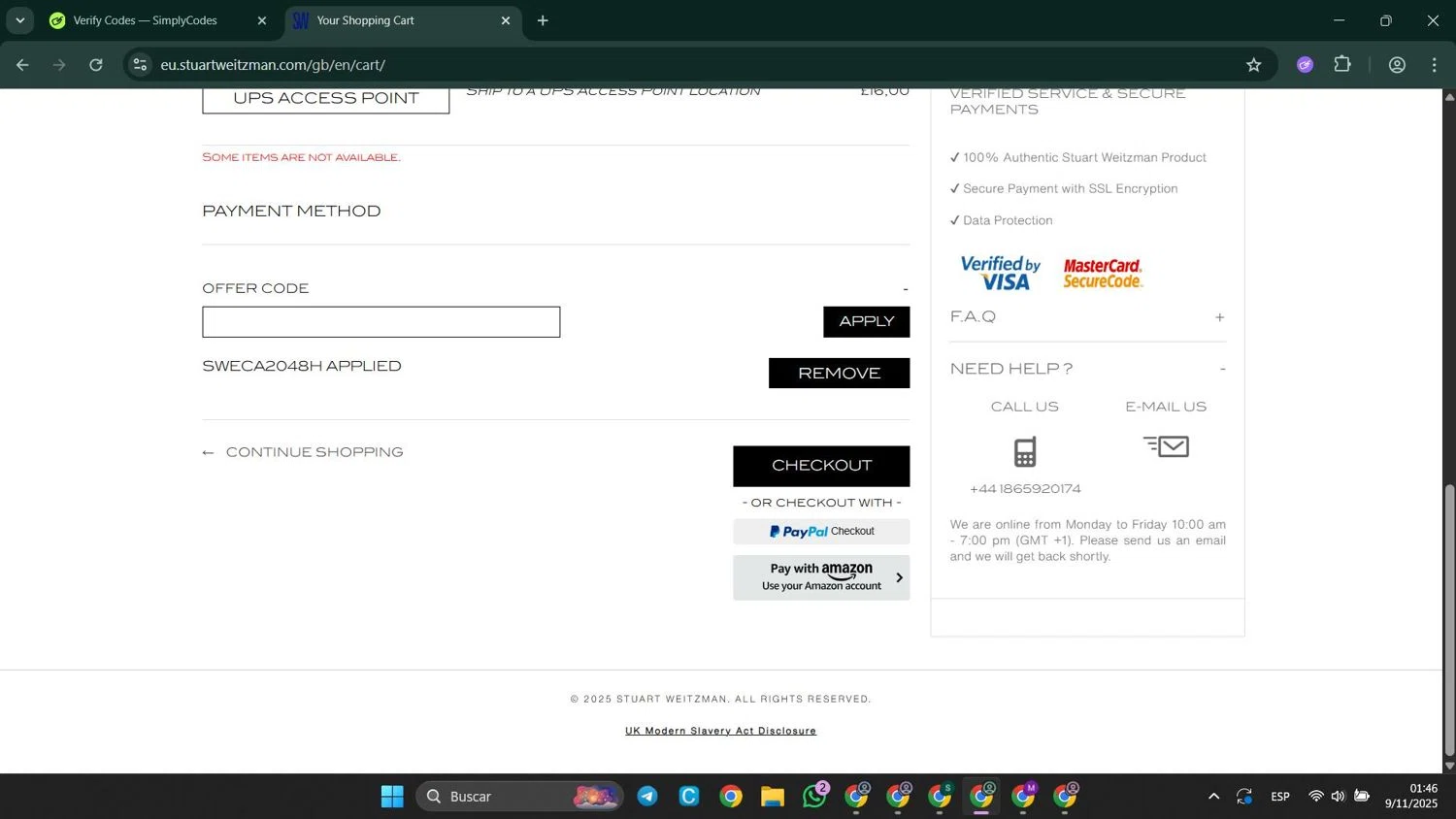1456x819 pixels.
Task: Expand the F.A.Q plus sign
Action: [1219, 317]
